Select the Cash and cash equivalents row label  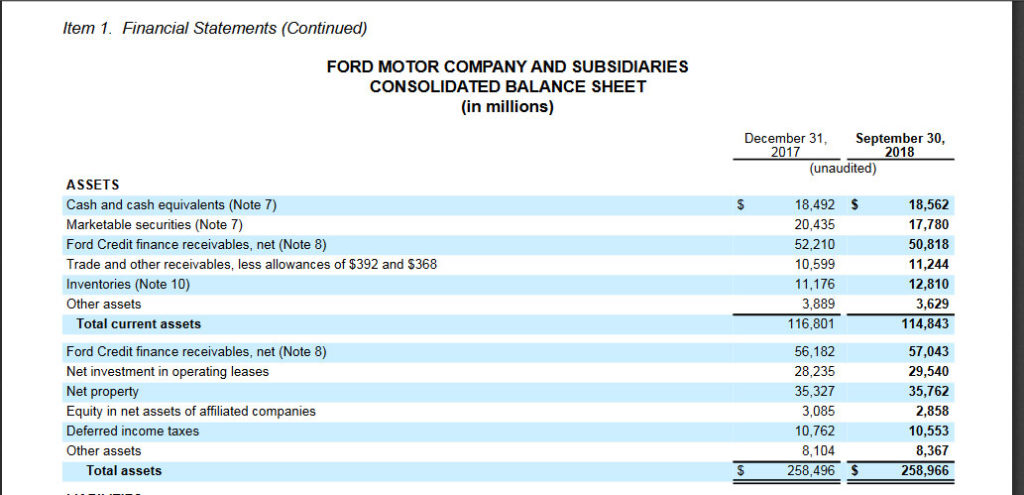pos(171,205)
